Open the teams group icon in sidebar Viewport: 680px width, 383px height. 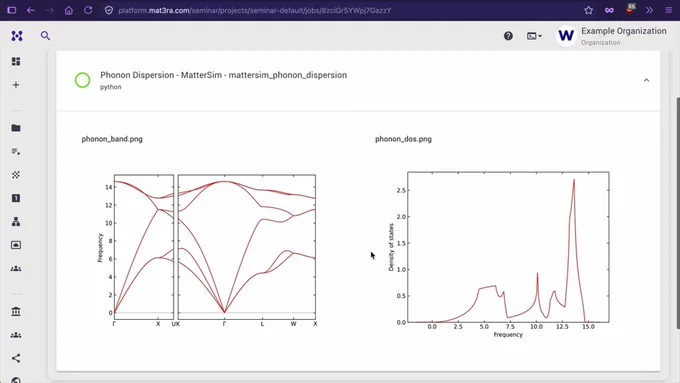16,268
